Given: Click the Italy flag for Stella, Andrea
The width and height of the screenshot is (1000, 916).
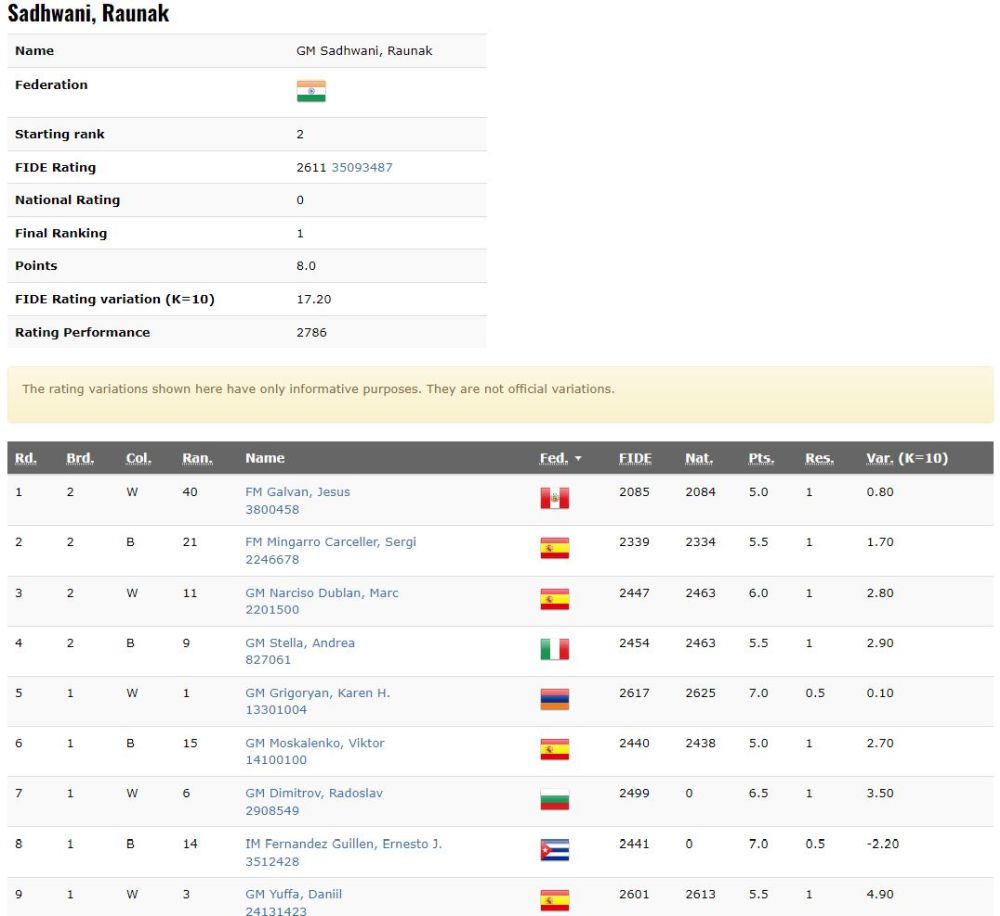Looking at the screenshot, I should (554, 649).
